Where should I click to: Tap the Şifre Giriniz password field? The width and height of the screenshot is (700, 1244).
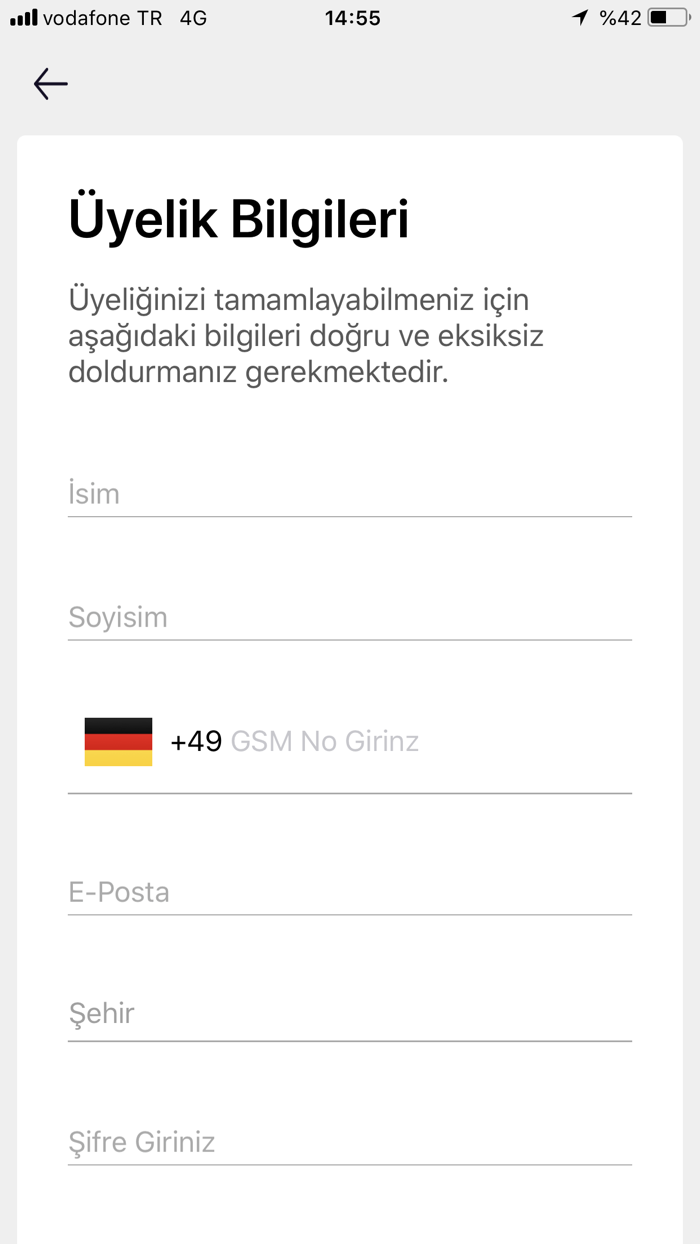[x=350, y=1142]
